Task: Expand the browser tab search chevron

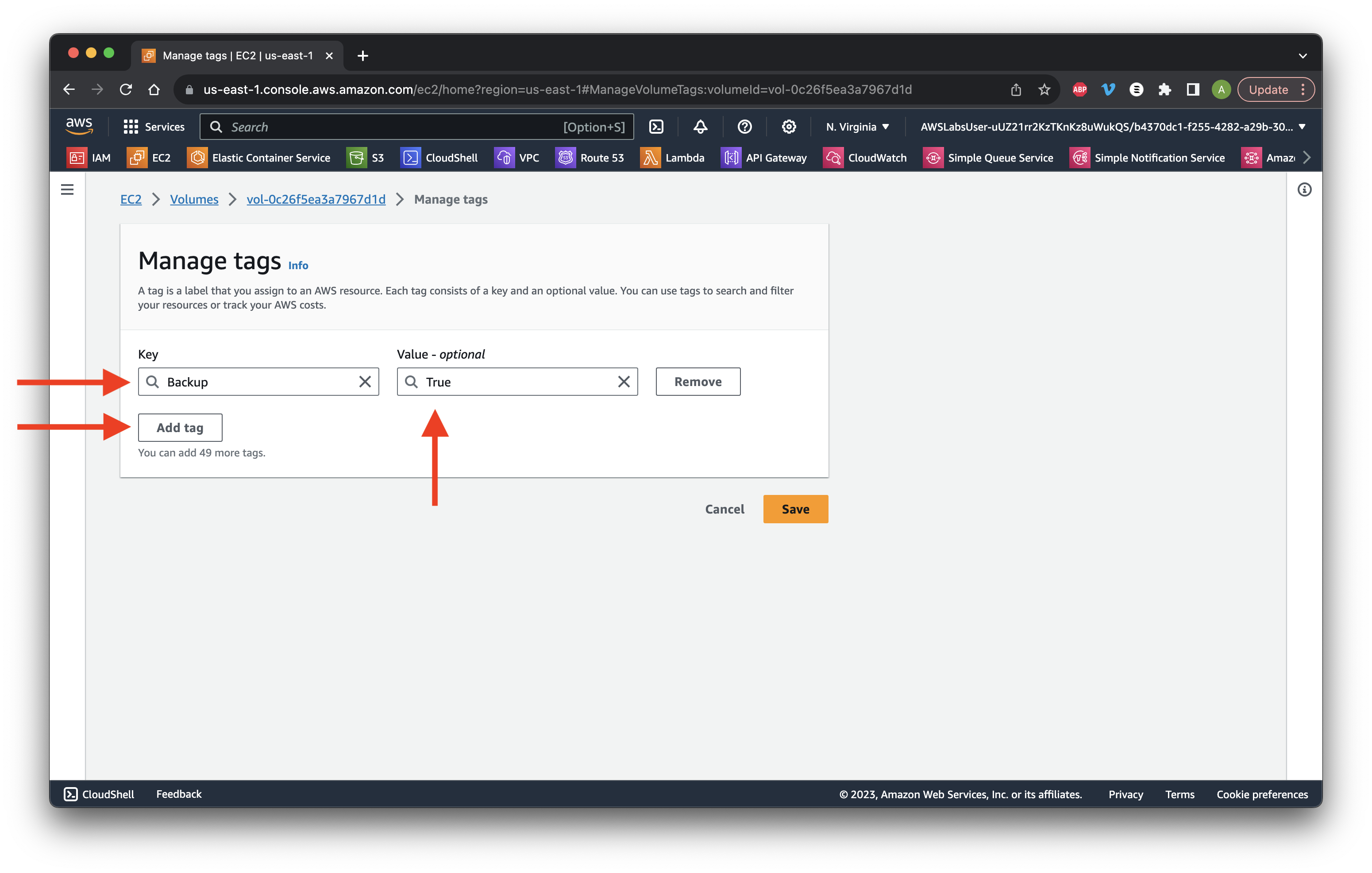Action: click(1303, 56)
